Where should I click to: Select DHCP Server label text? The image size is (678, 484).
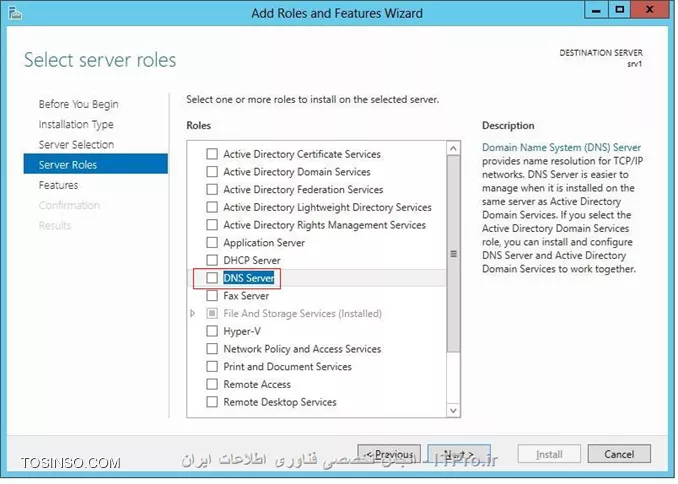[252, 260]
